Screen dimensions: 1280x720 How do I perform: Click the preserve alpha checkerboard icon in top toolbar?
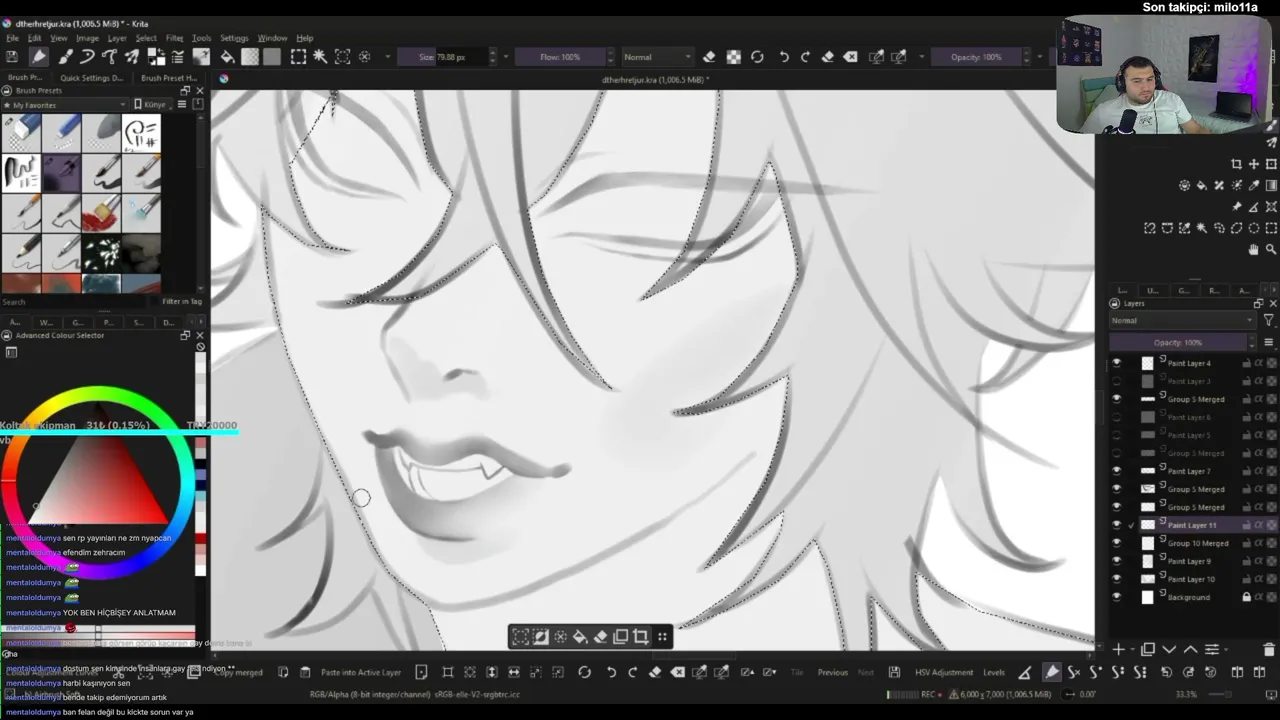pos(733,57)
